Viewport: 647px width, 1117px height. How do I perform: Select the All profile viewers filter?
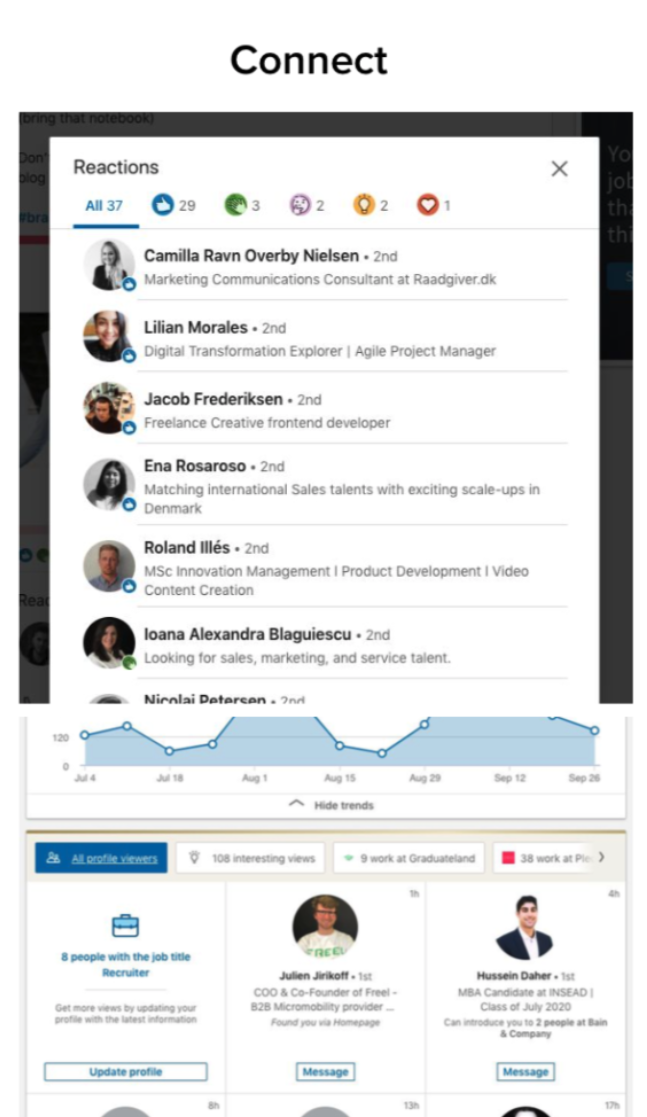pyautogui.click(x=101, y=858)
